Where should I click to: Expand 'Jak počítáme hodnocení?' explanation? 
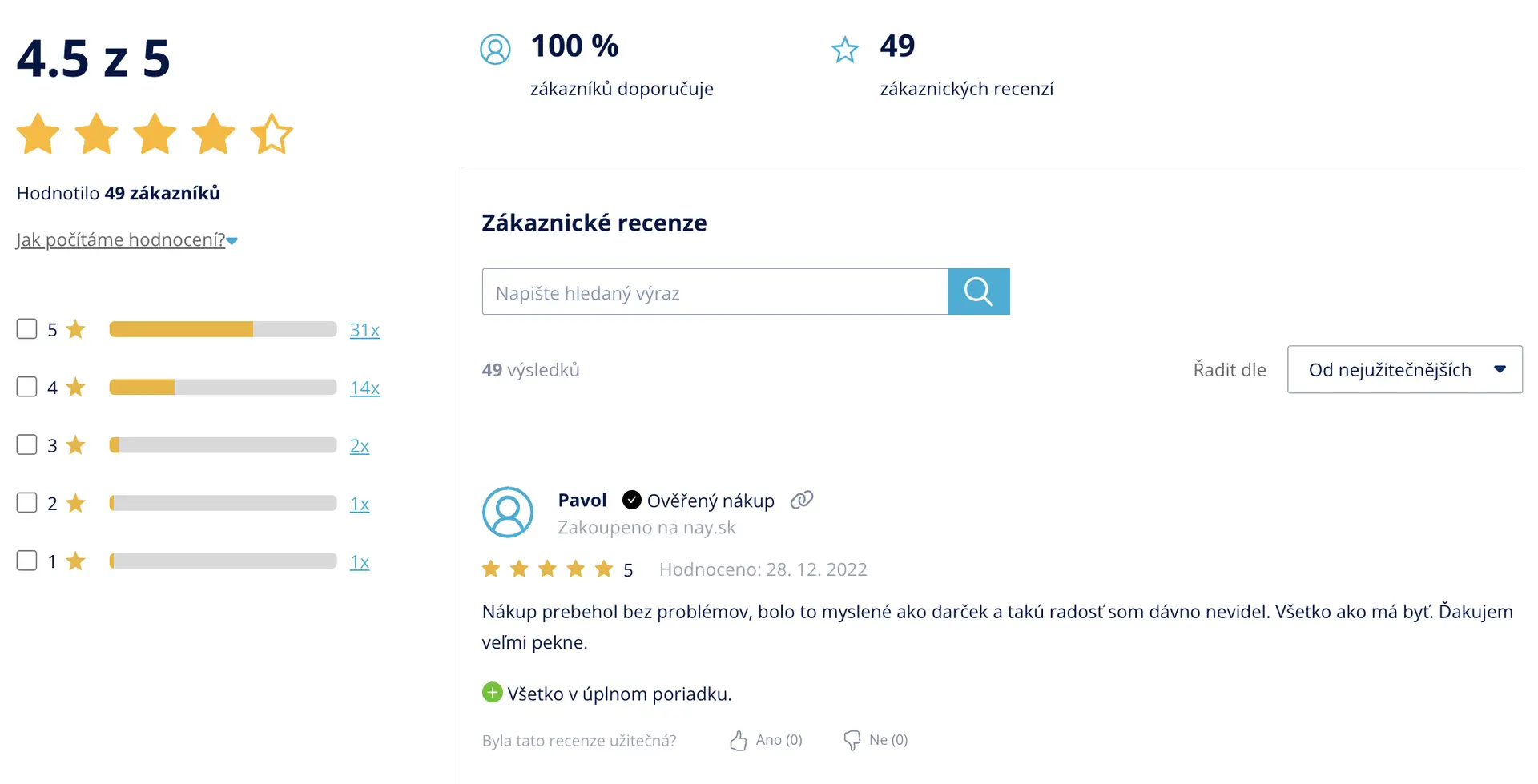(x=127, y=240)
